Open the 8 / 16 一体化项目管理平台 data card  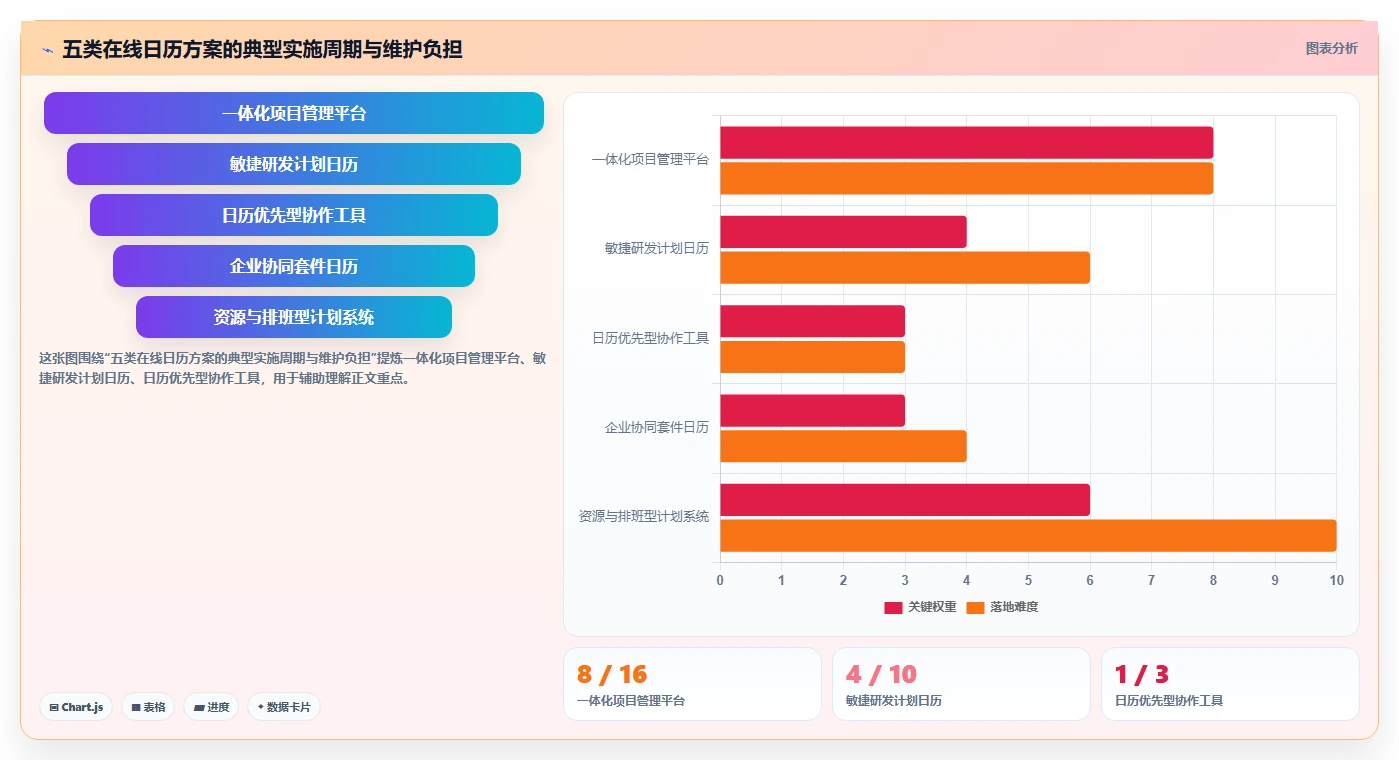point(692,684)
